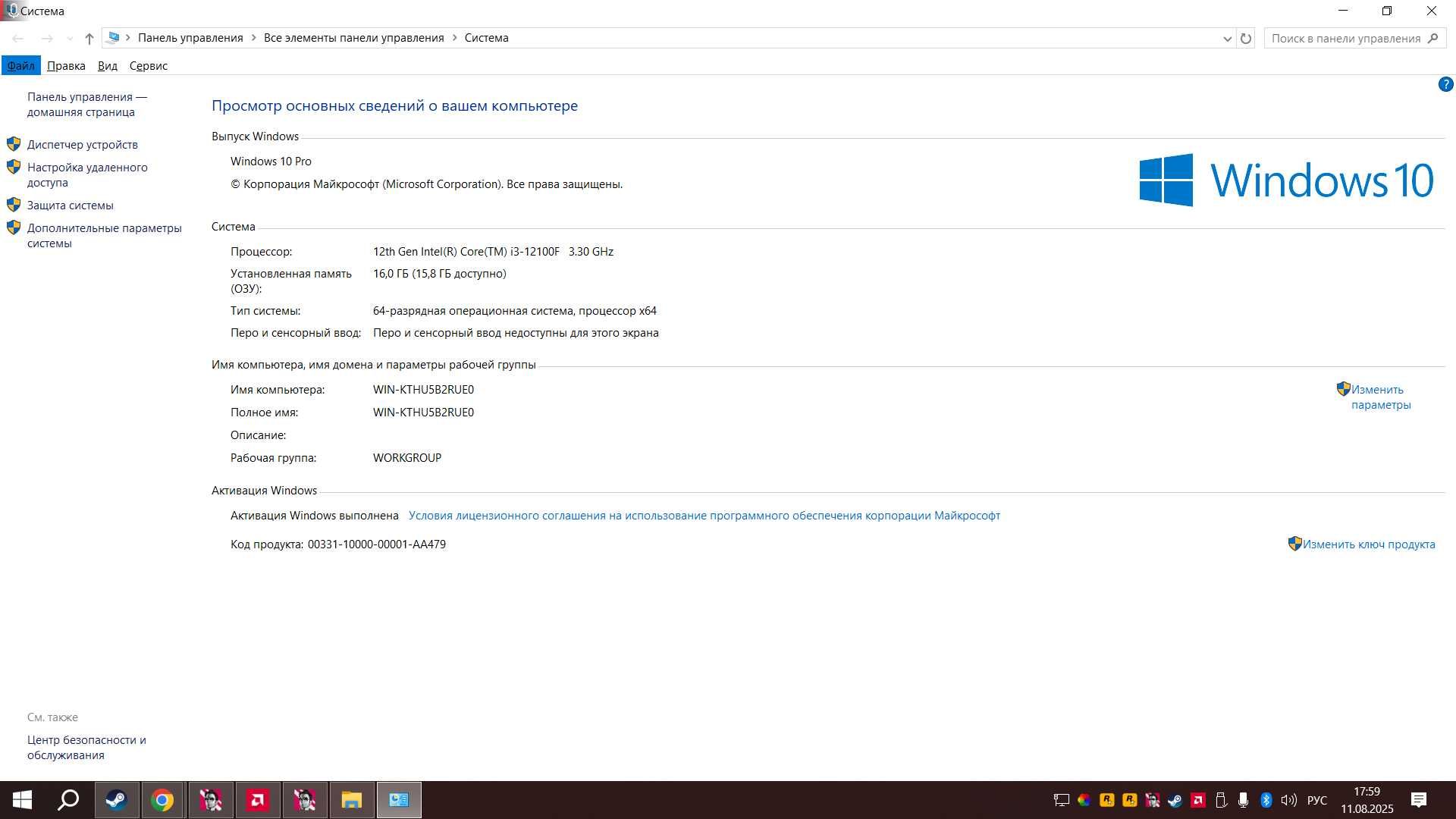Select Все элементы панели управления breadcrumb
Image resolution: width=1456 pixels, height=819 pixels.
[x=354, y=37]
